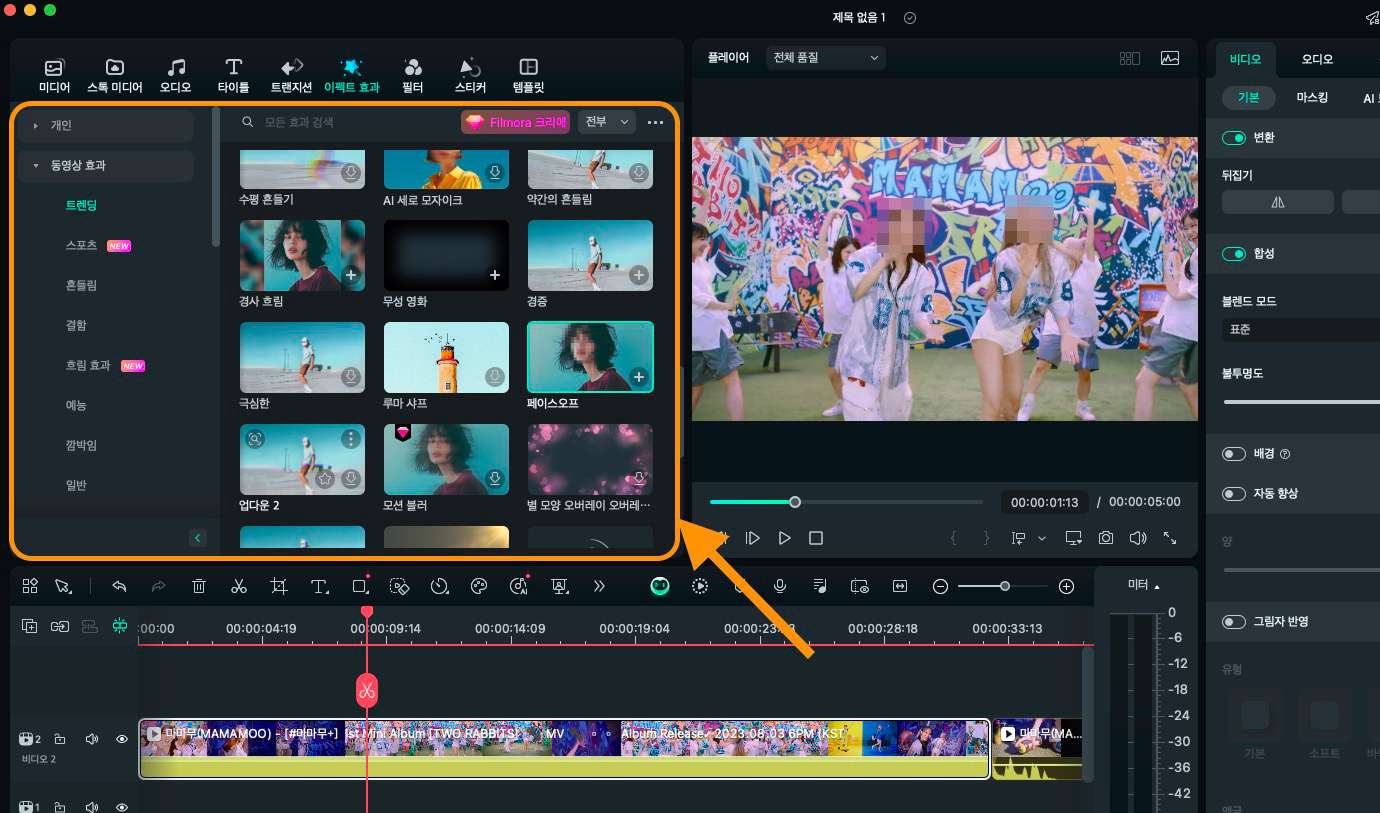Collapse the effects sidebar with chevron button
1380x813 pixels.
pos(197,538)
